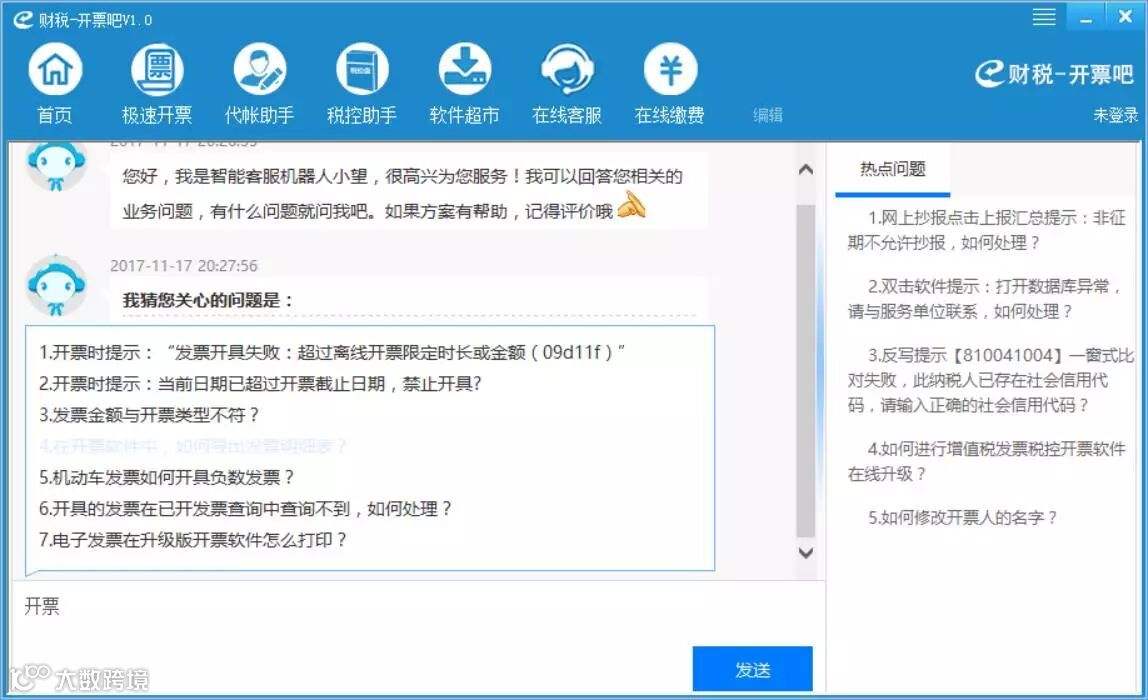Open hot question 2 about 打开数据库异常

click(985, 299)
